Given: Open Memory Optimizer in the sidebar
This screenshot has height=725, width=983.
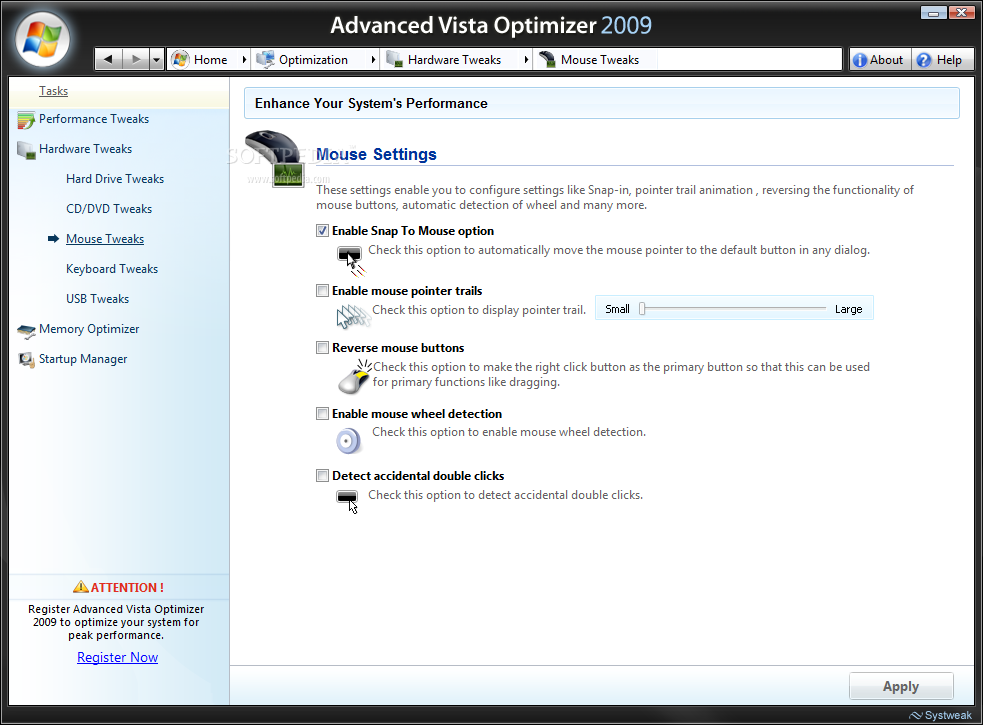Looking at the screenshot, I should click(89, 329).
